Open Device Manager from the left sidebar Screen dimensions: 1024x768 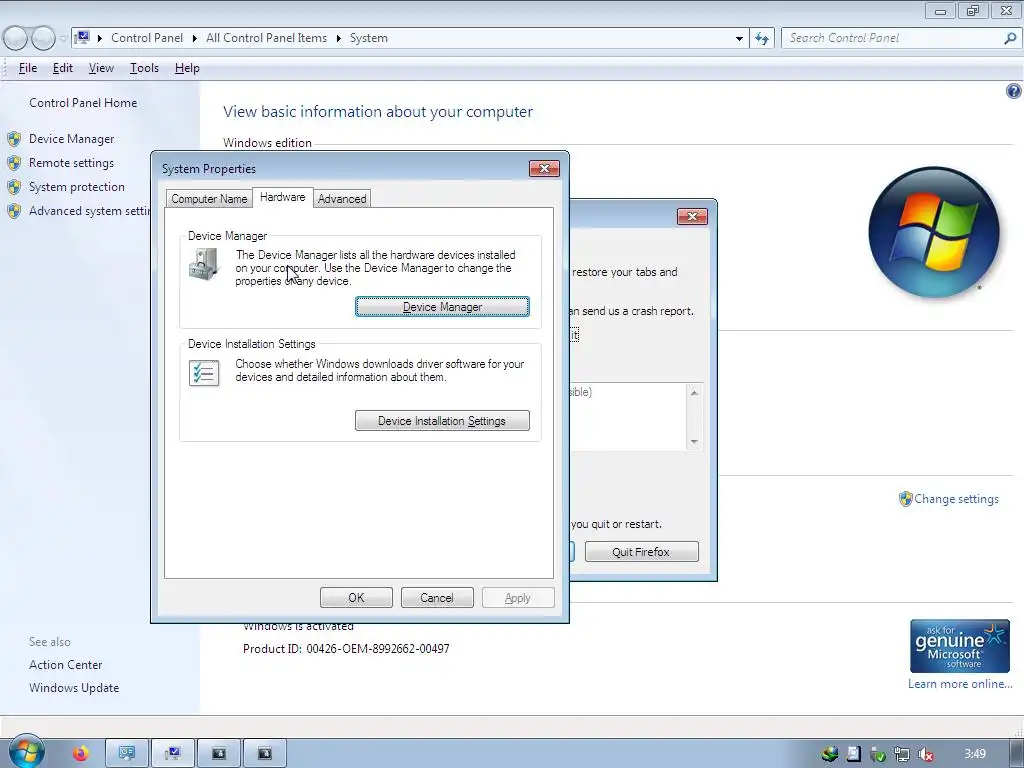[x=71, y=139]
